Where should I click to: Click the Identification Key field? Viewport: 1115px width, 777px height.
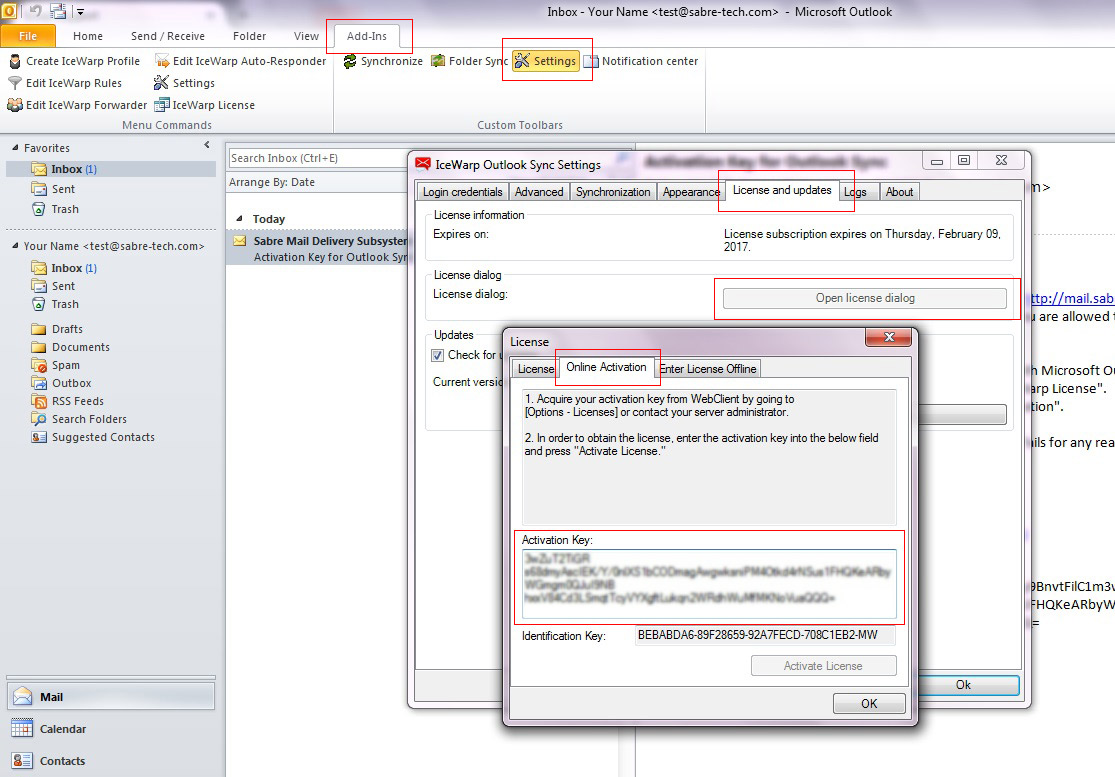(x=765, y=636)
